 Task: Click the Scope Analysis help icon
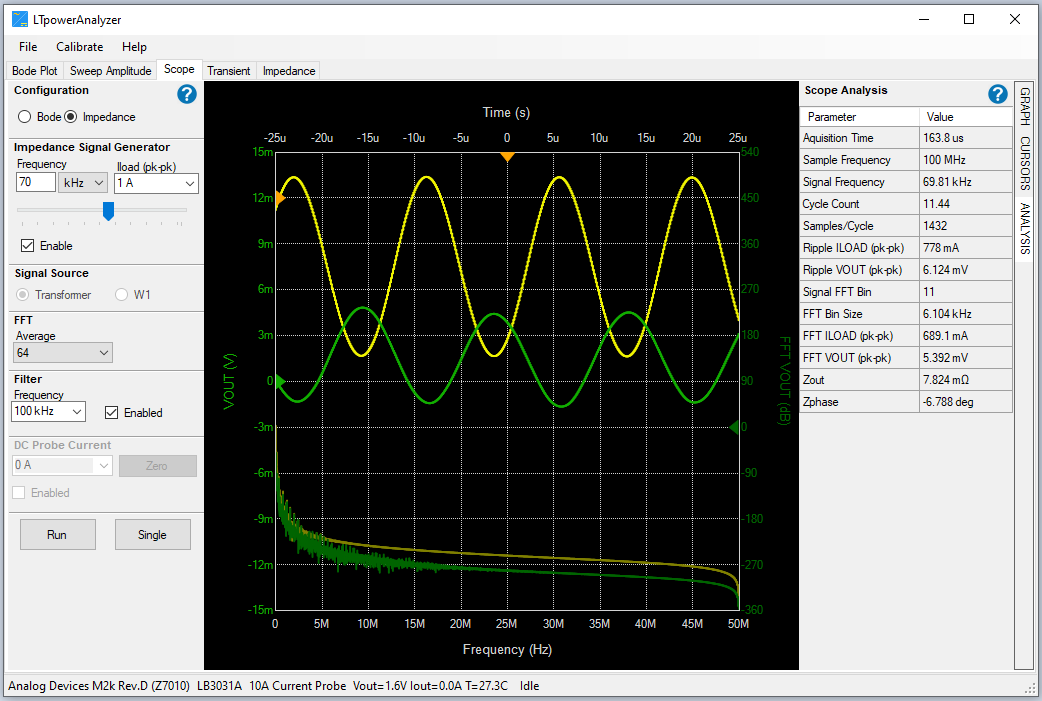[997, 94]
